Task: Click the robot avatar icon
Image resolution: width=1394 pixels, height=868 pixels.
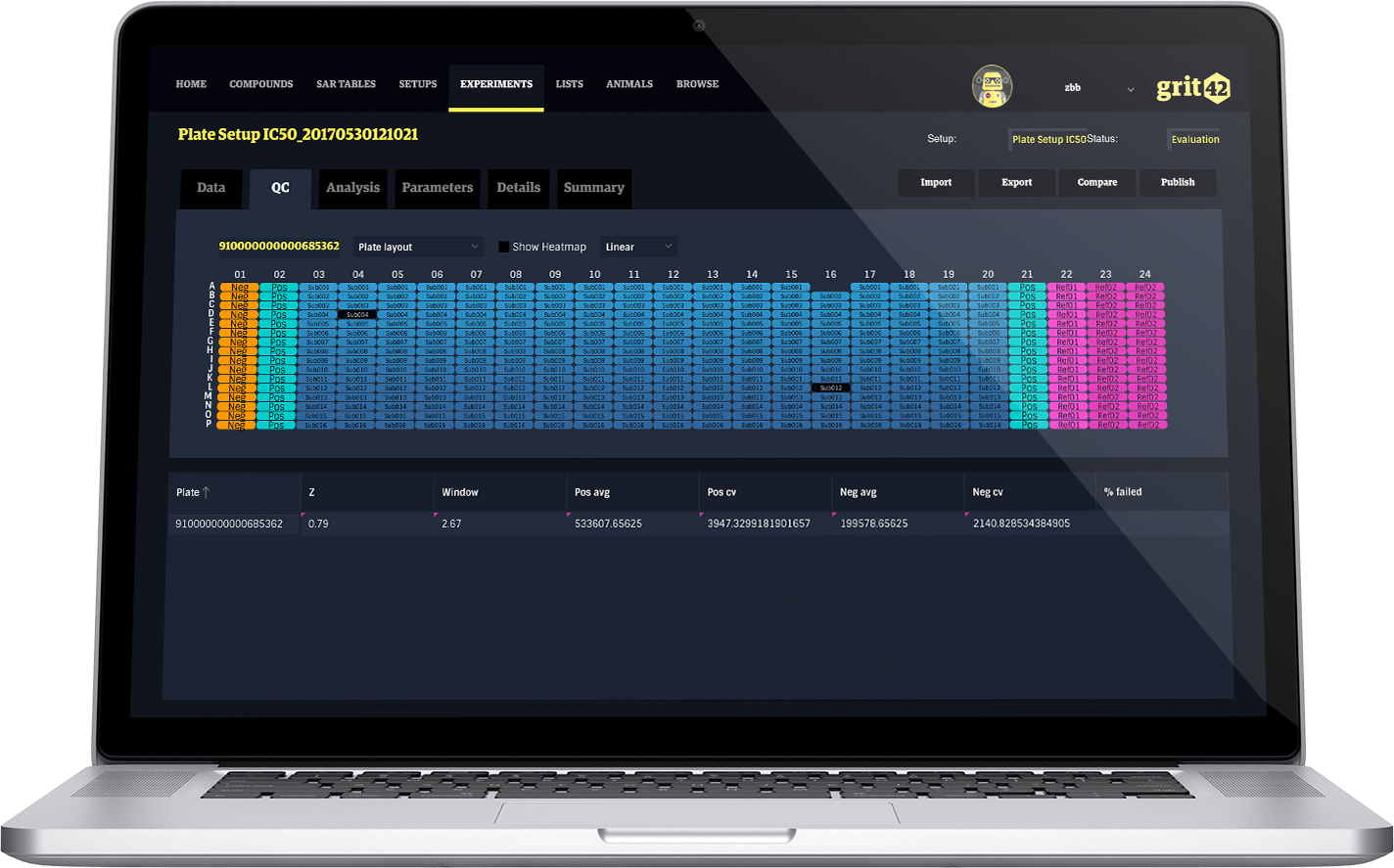Action: [x=992, y=87]
